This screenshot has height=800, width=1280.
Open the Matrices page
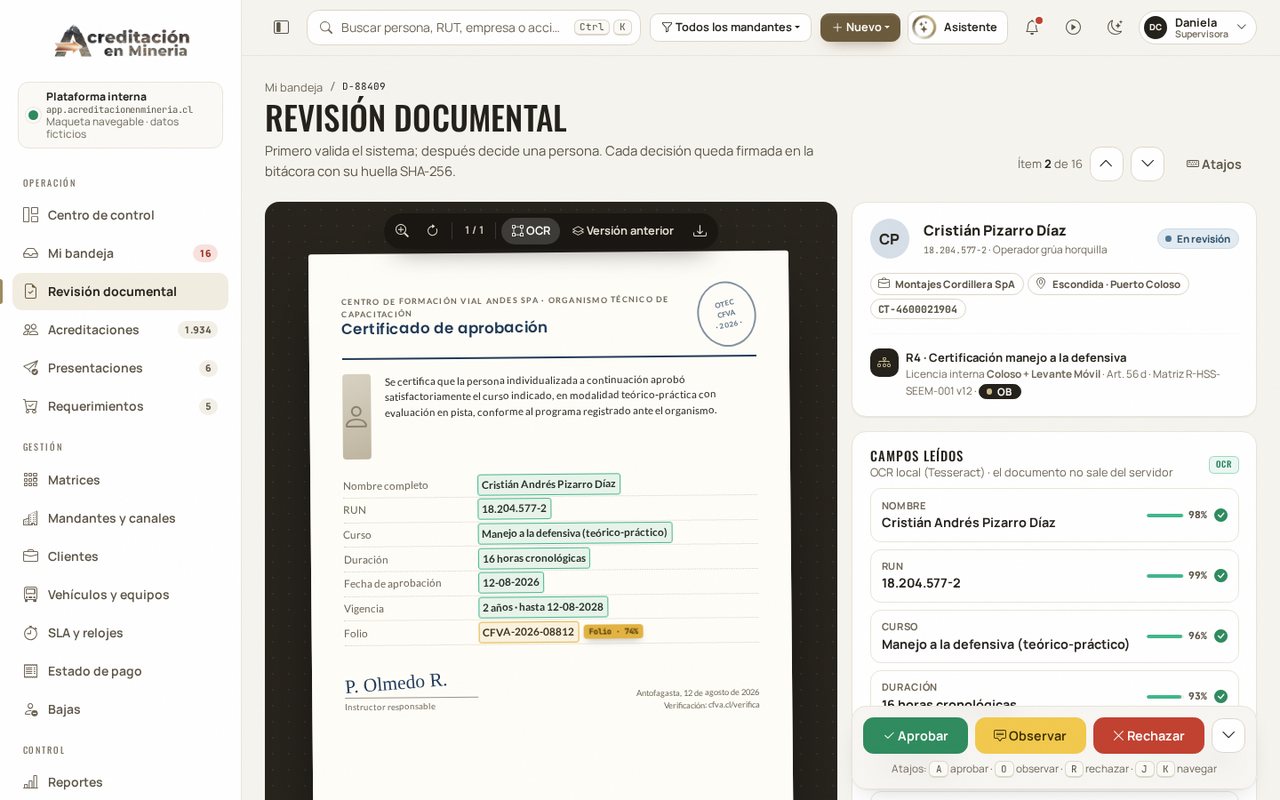120,480
